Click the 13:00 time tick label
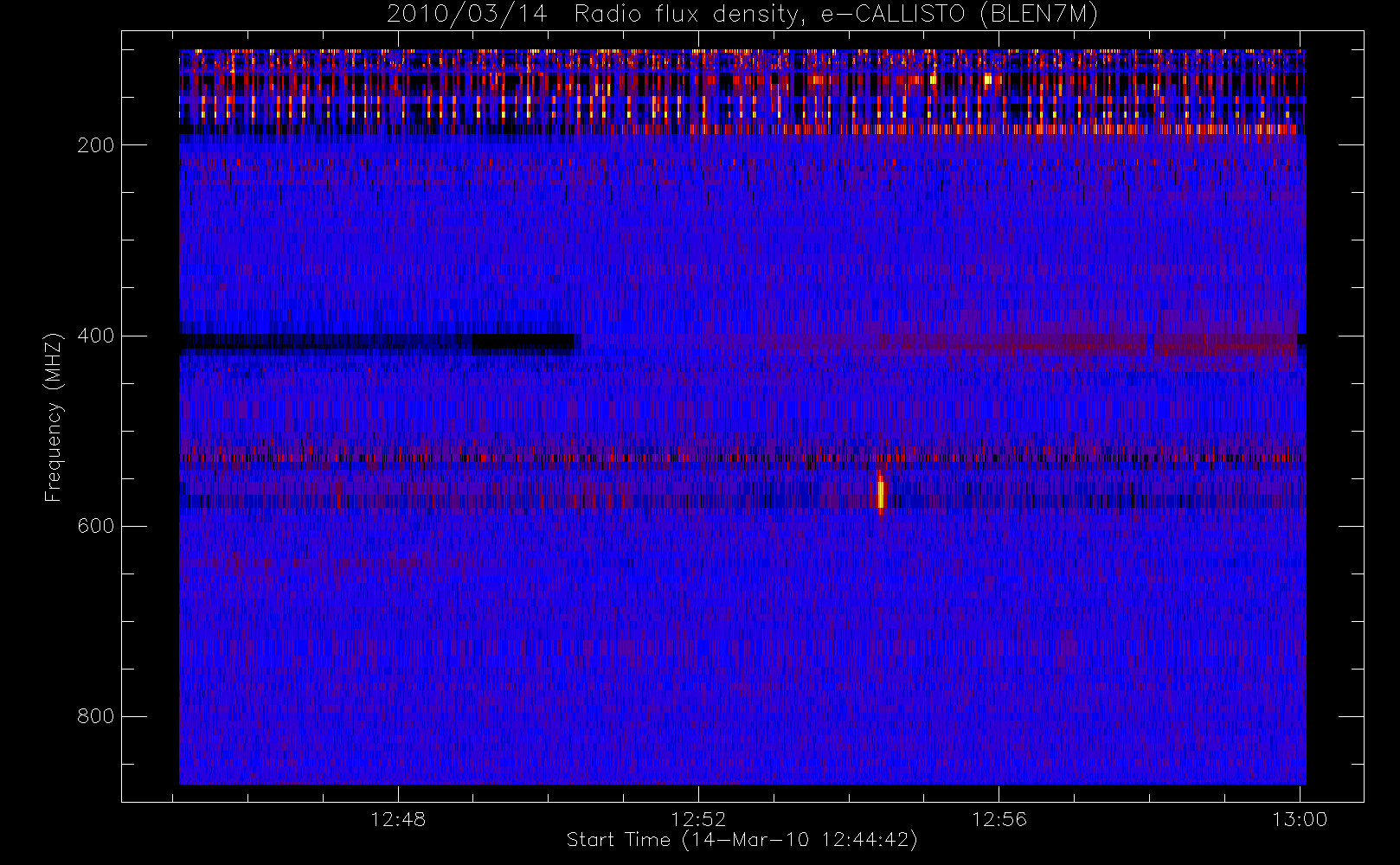The image size is (1400, 865). coord(1300,819)
